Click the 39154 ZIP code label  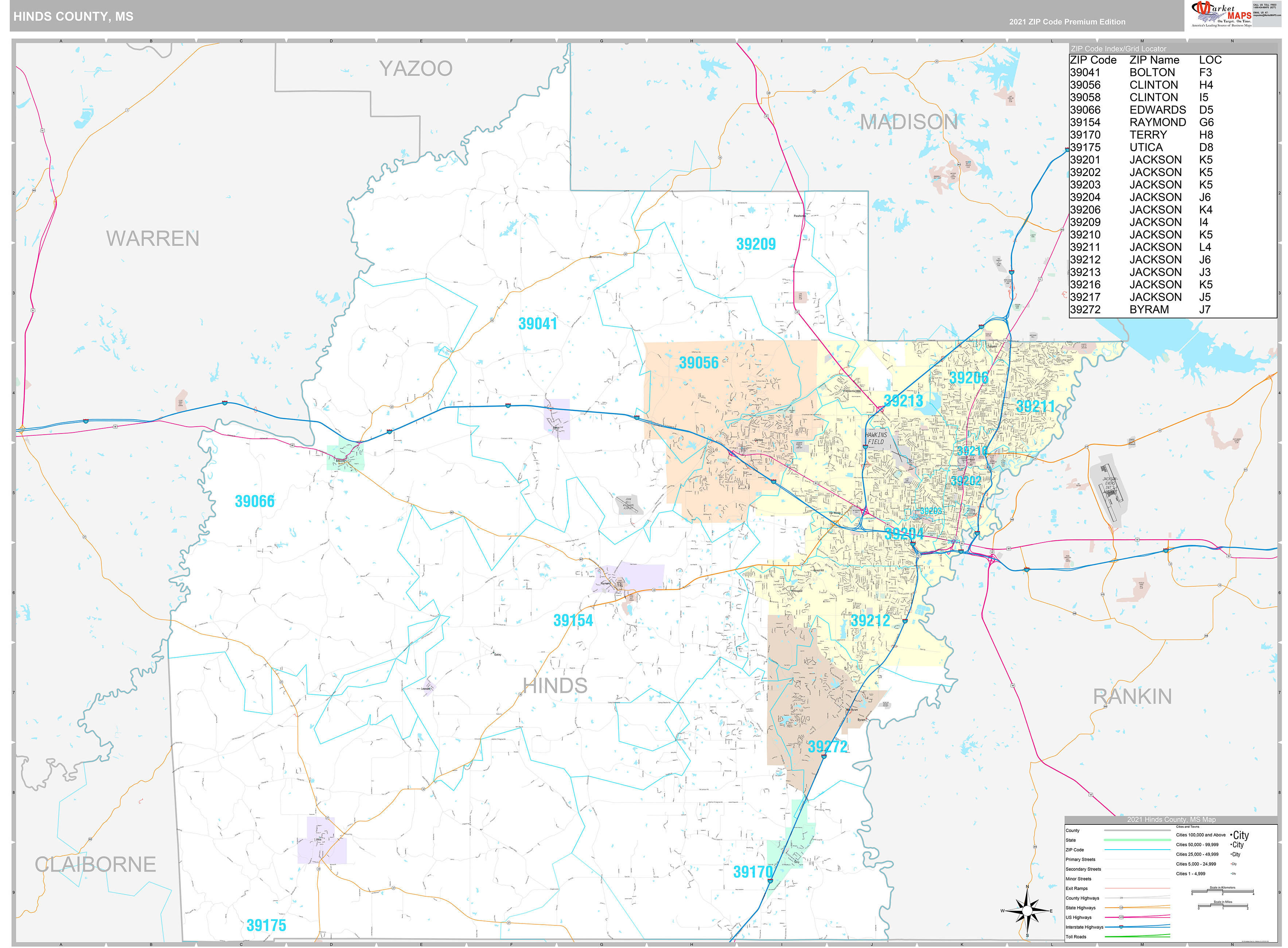tap(573, 620)
